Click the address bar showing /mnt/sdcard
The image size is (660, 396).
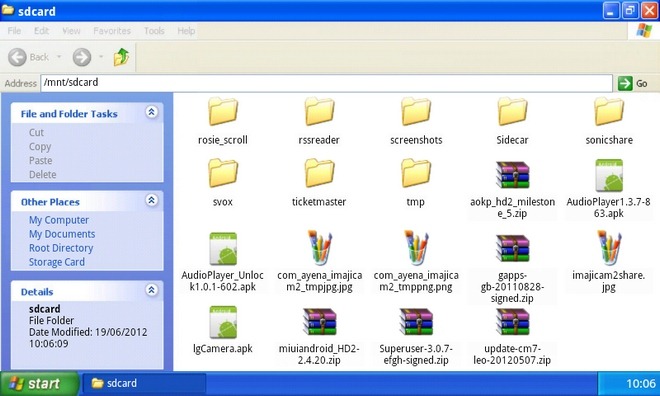point(326,83)
